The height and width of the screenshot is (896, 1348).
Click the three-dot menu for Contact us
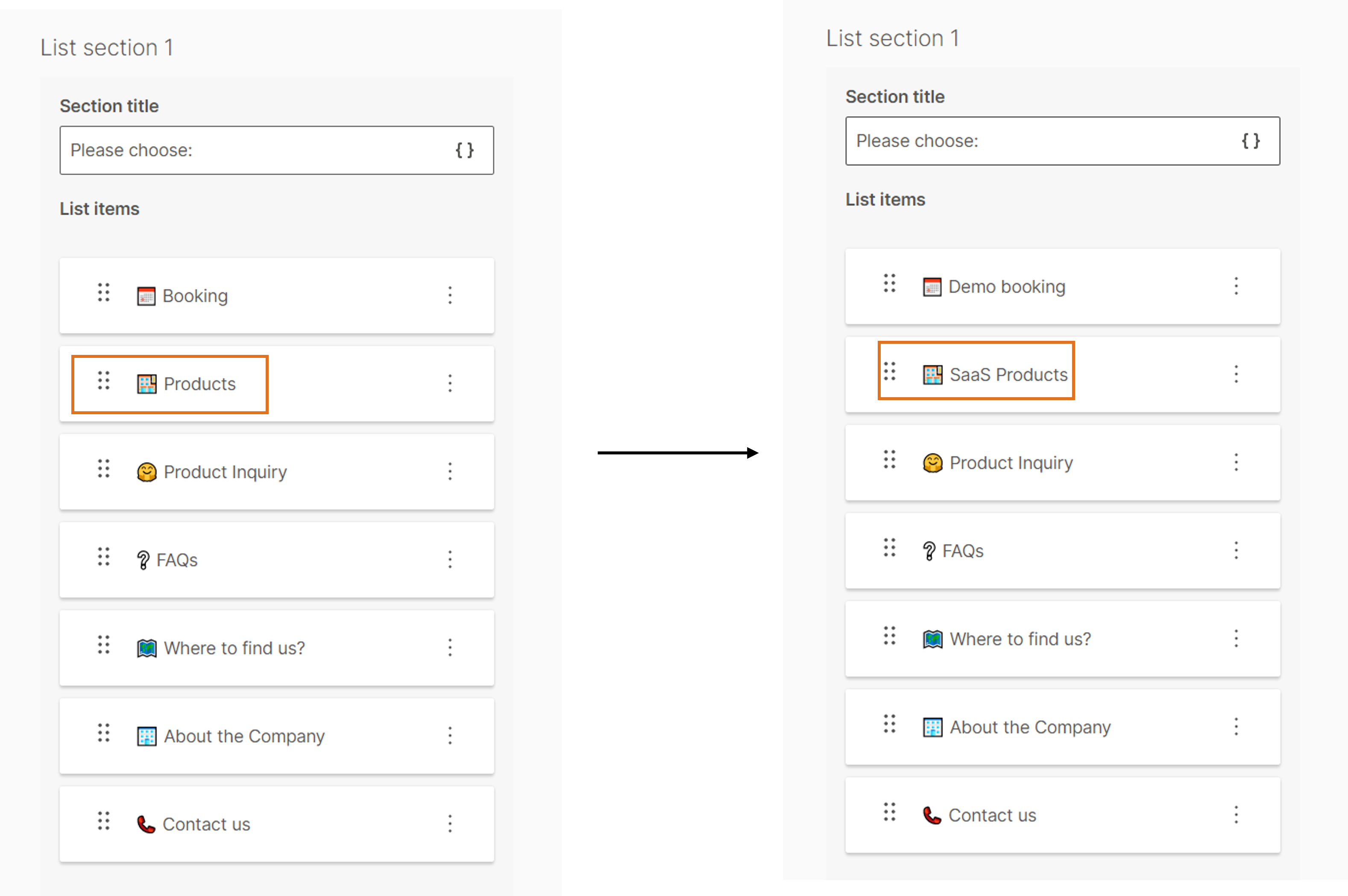(451, 823)
